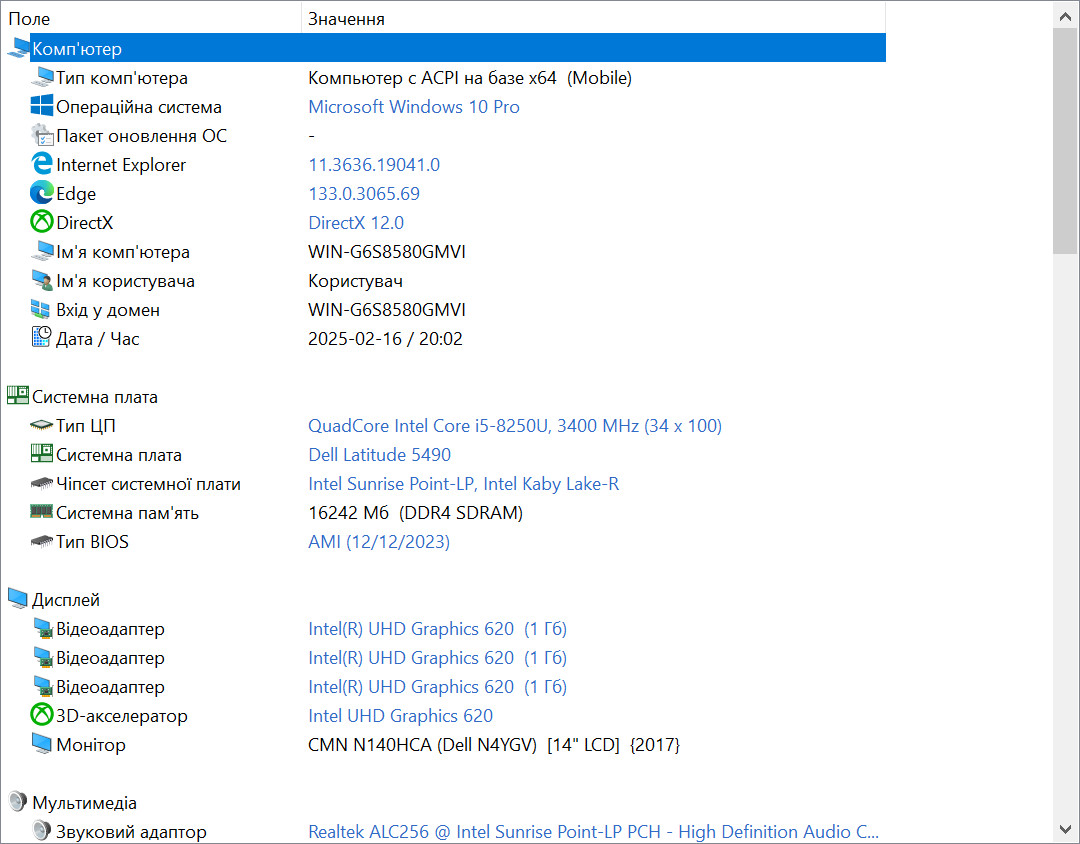Click the clock icon beside Дата / Час

42,338
